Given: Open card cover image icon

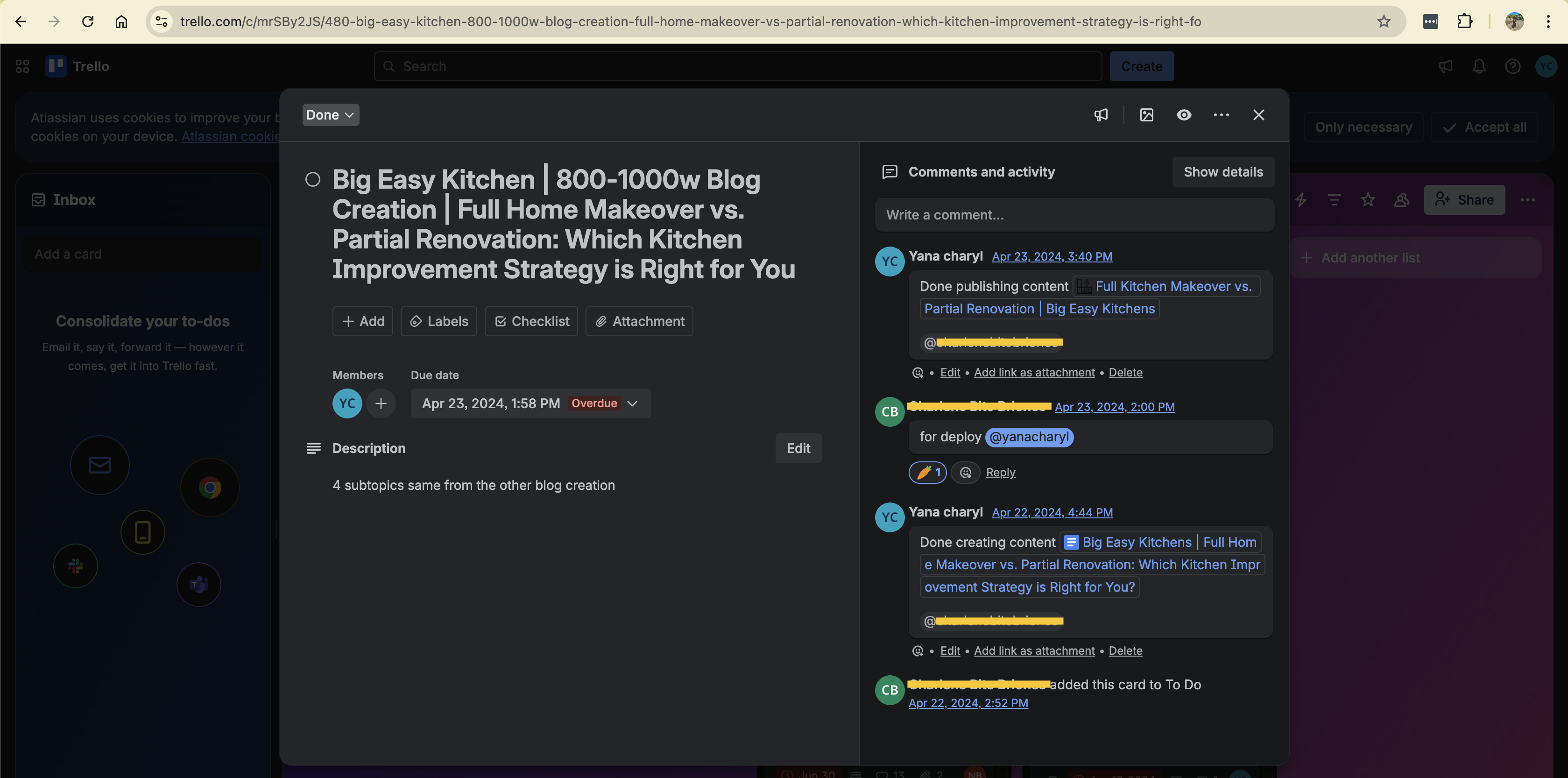Looking at the screenshot, I should (1147, 115).
